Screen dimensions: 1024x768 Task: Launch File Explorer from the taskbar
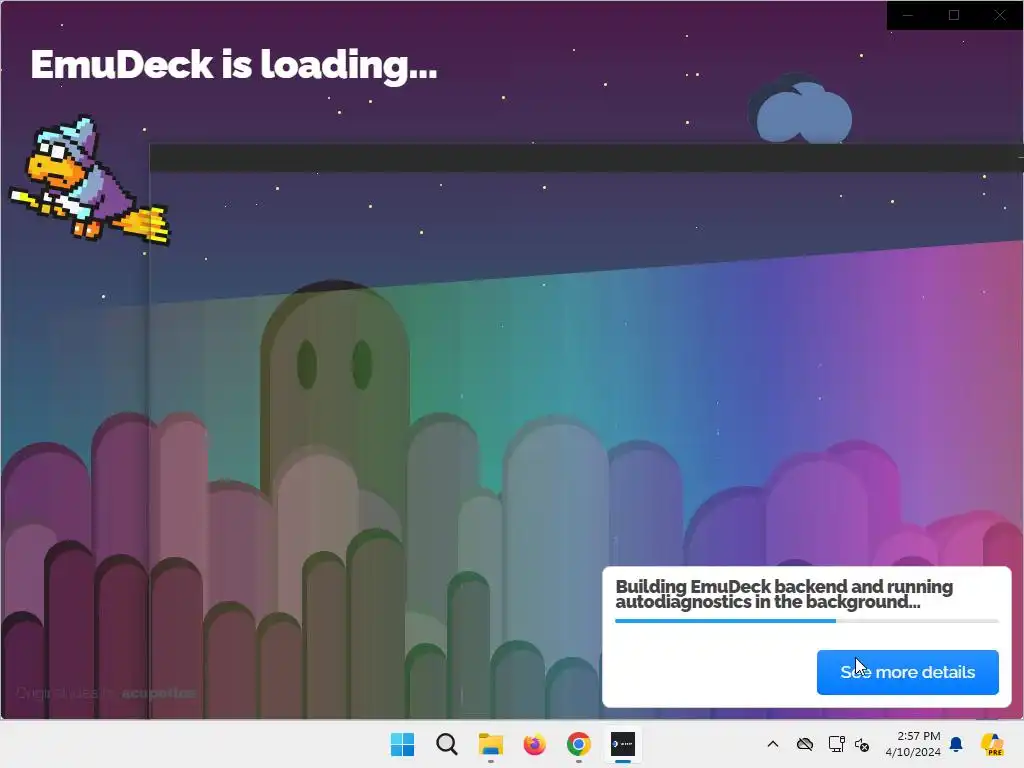click(x=490, y=744)
